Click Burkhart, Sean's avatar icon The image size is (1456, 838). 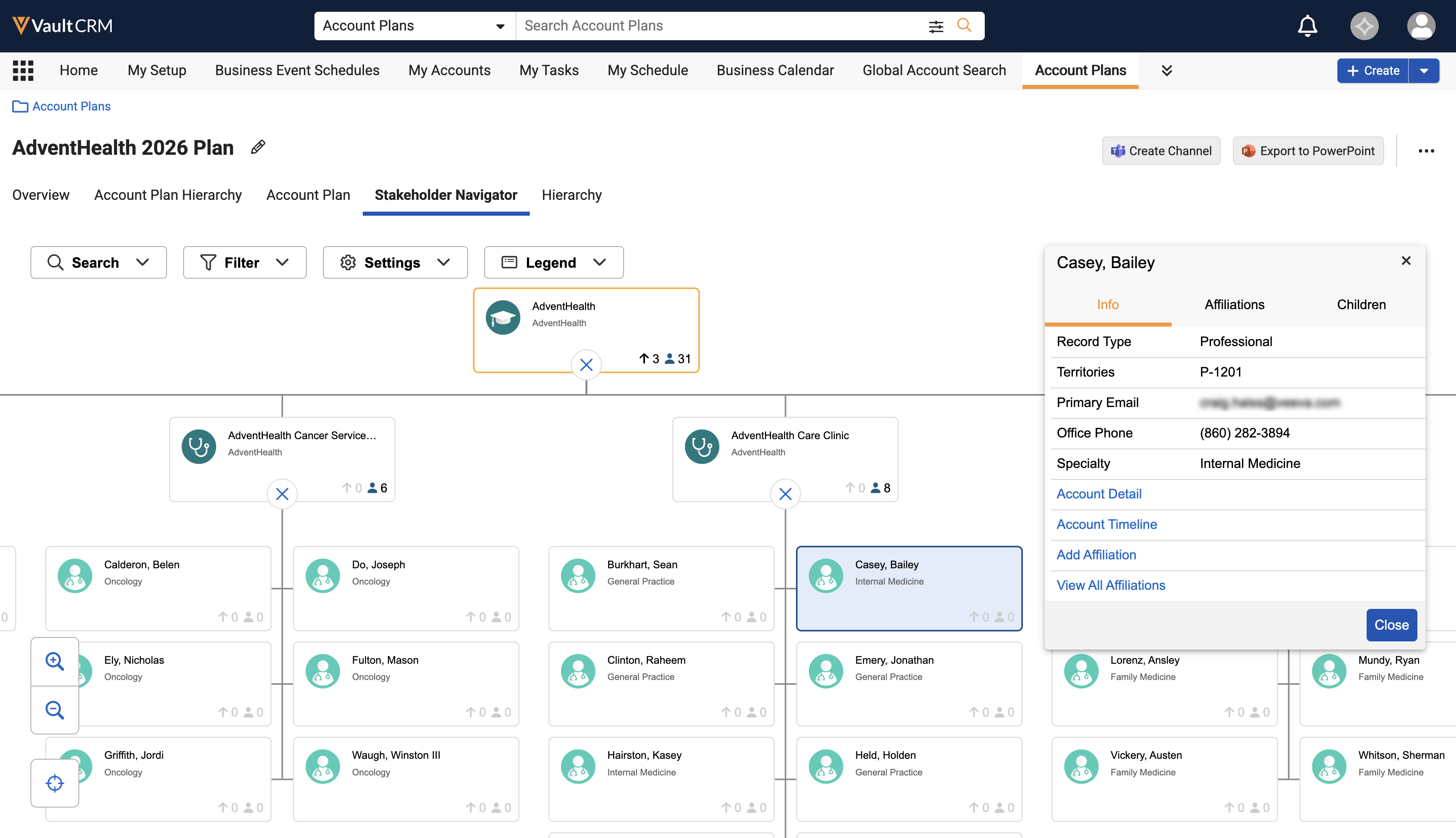578,576
